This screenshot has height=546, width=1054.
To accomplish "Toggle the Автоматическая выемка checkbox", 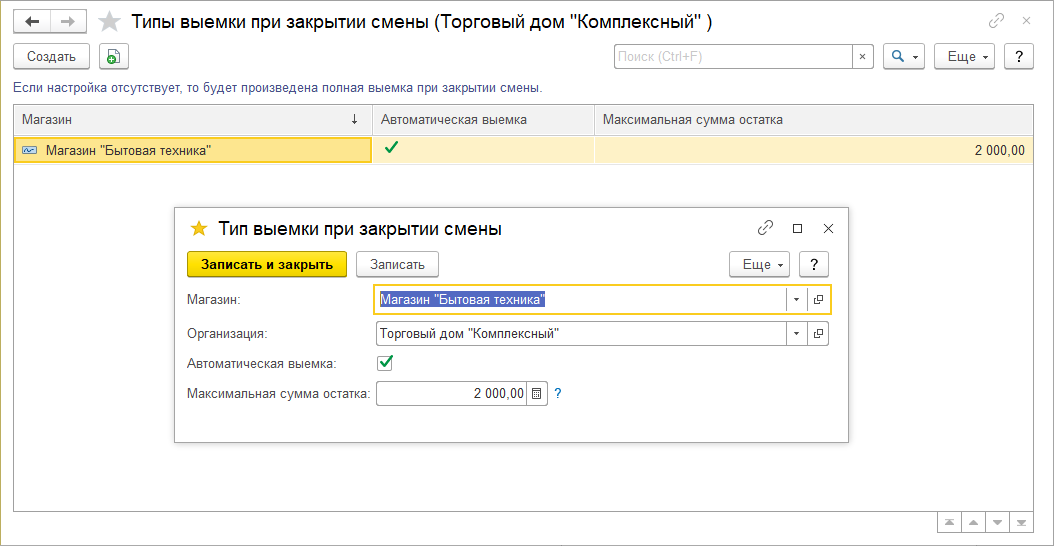I will [385, 363].
